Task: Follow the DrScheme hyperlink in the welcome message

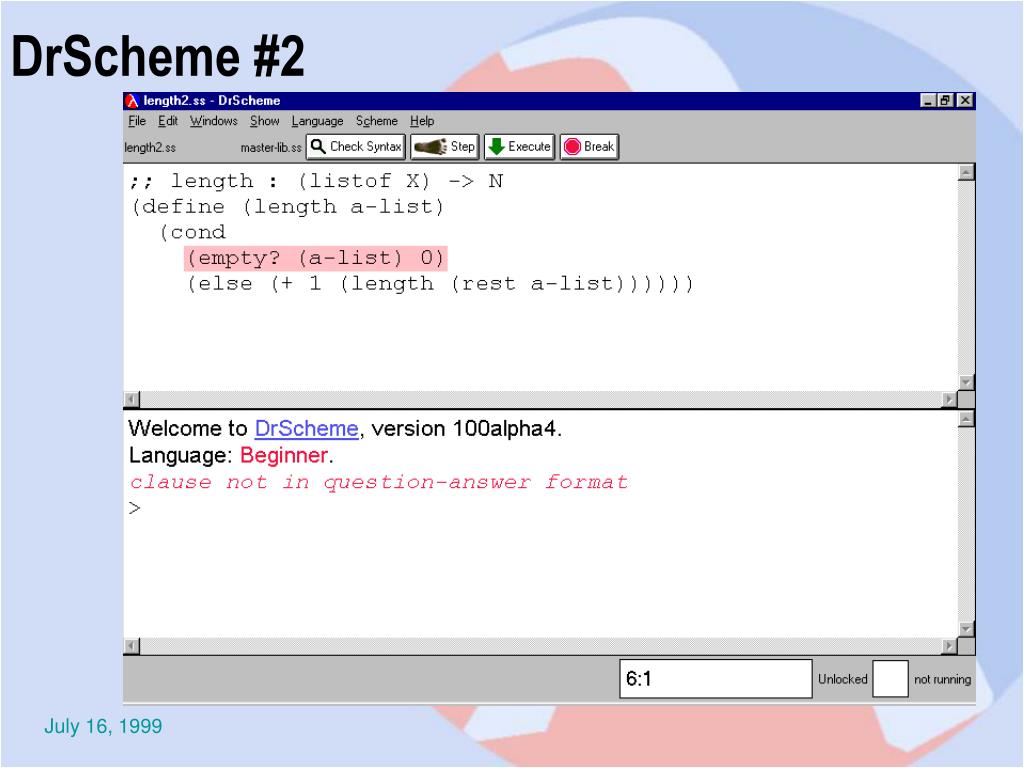Action: coord(306,428)
